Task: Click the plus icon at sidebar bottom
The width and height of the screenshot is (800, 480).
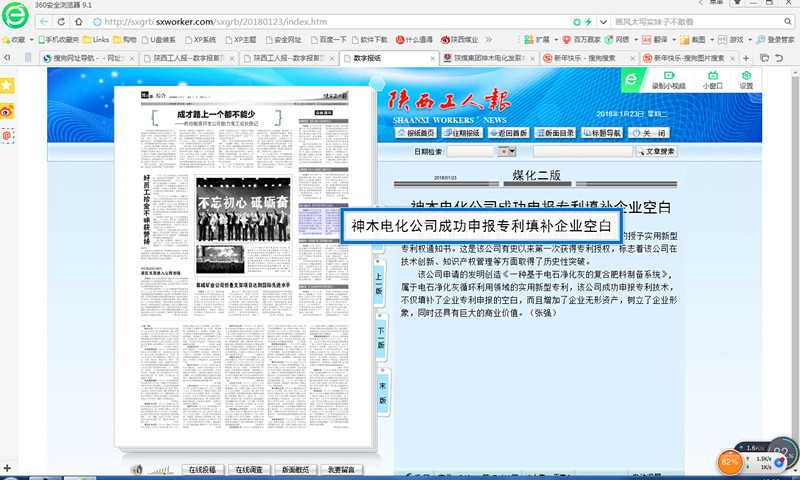Action: click(x=7, y=467)
